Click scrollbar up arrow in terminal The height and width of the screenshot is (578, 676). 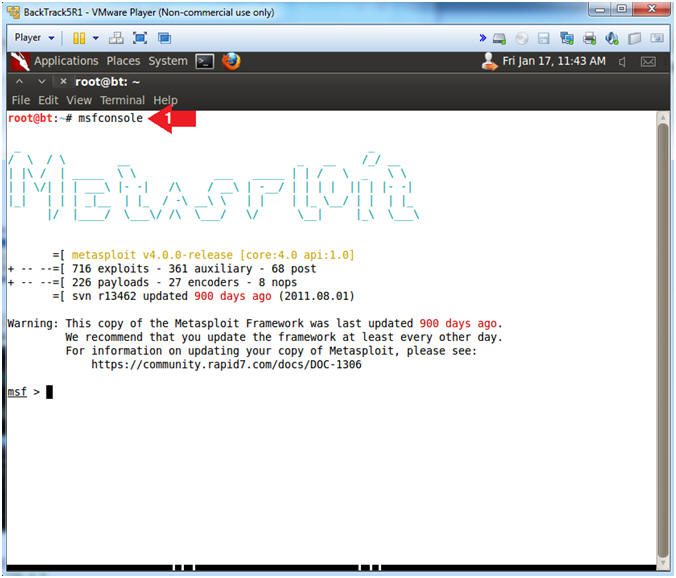[x=663, y=118]
